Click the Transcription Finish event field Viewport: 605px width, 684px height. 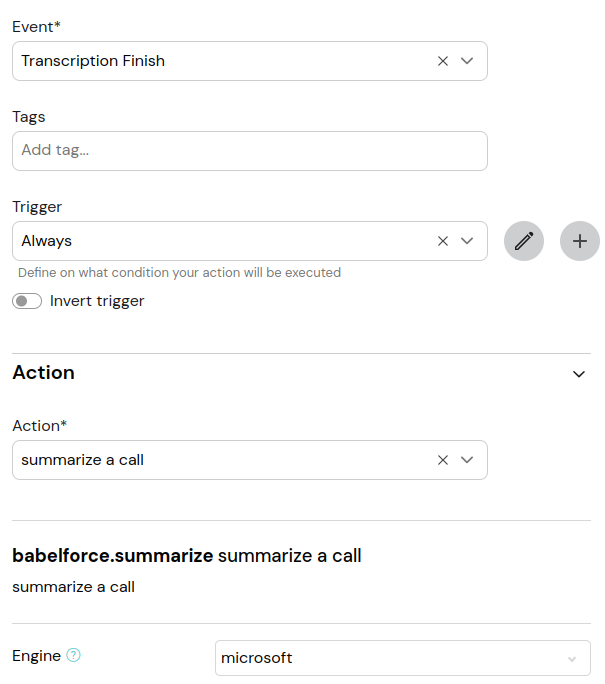click(x=250, y=61)
